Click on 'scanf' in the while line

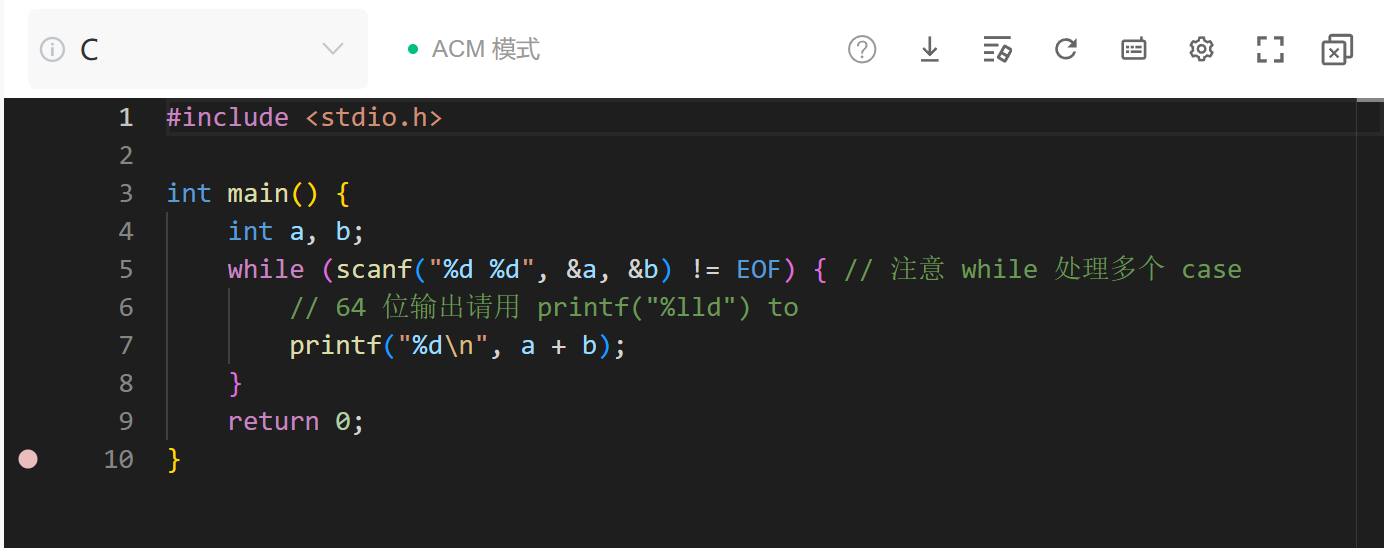point(373,270)
